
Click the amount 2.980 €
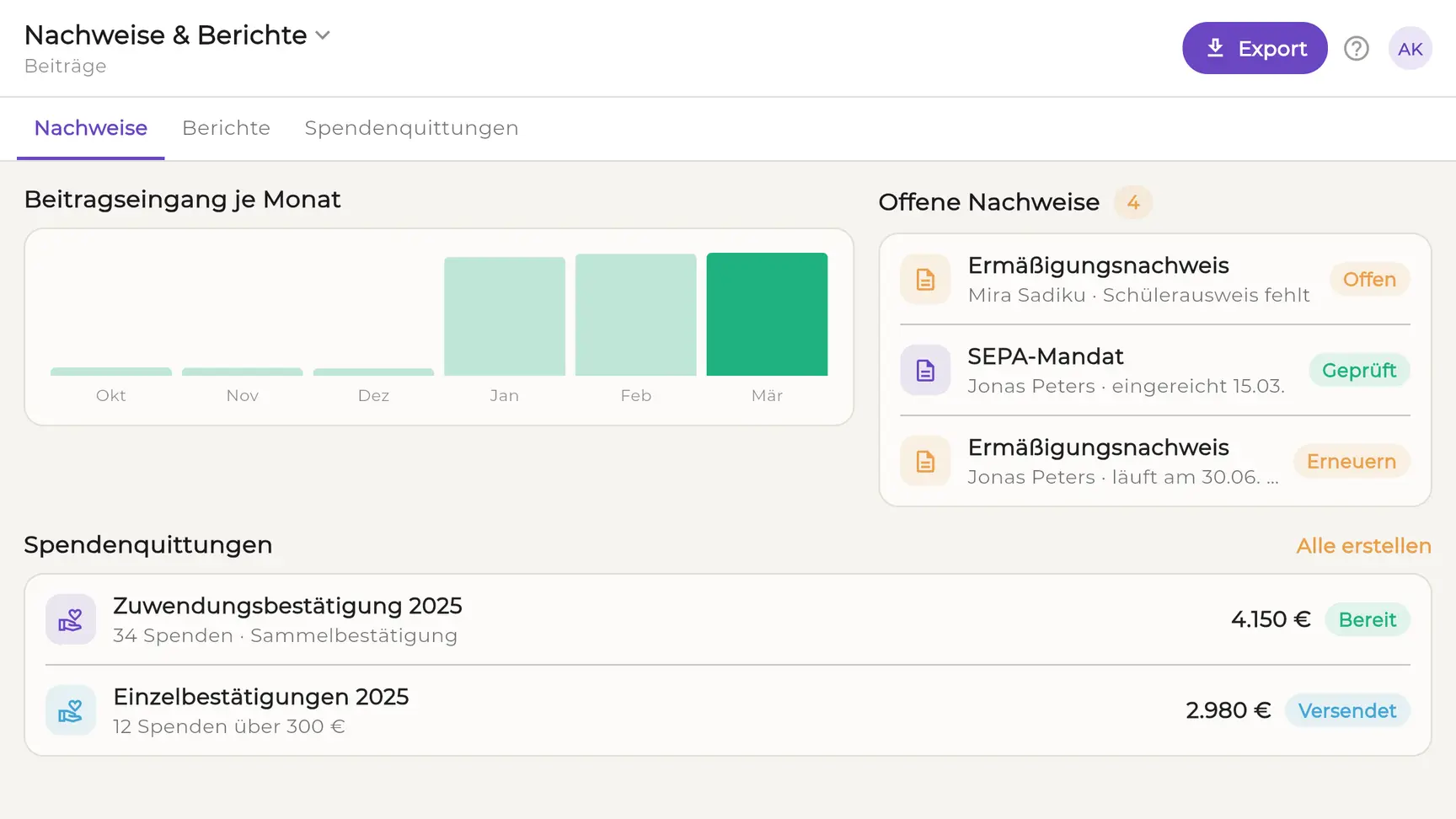click(x=1228, y=710)
